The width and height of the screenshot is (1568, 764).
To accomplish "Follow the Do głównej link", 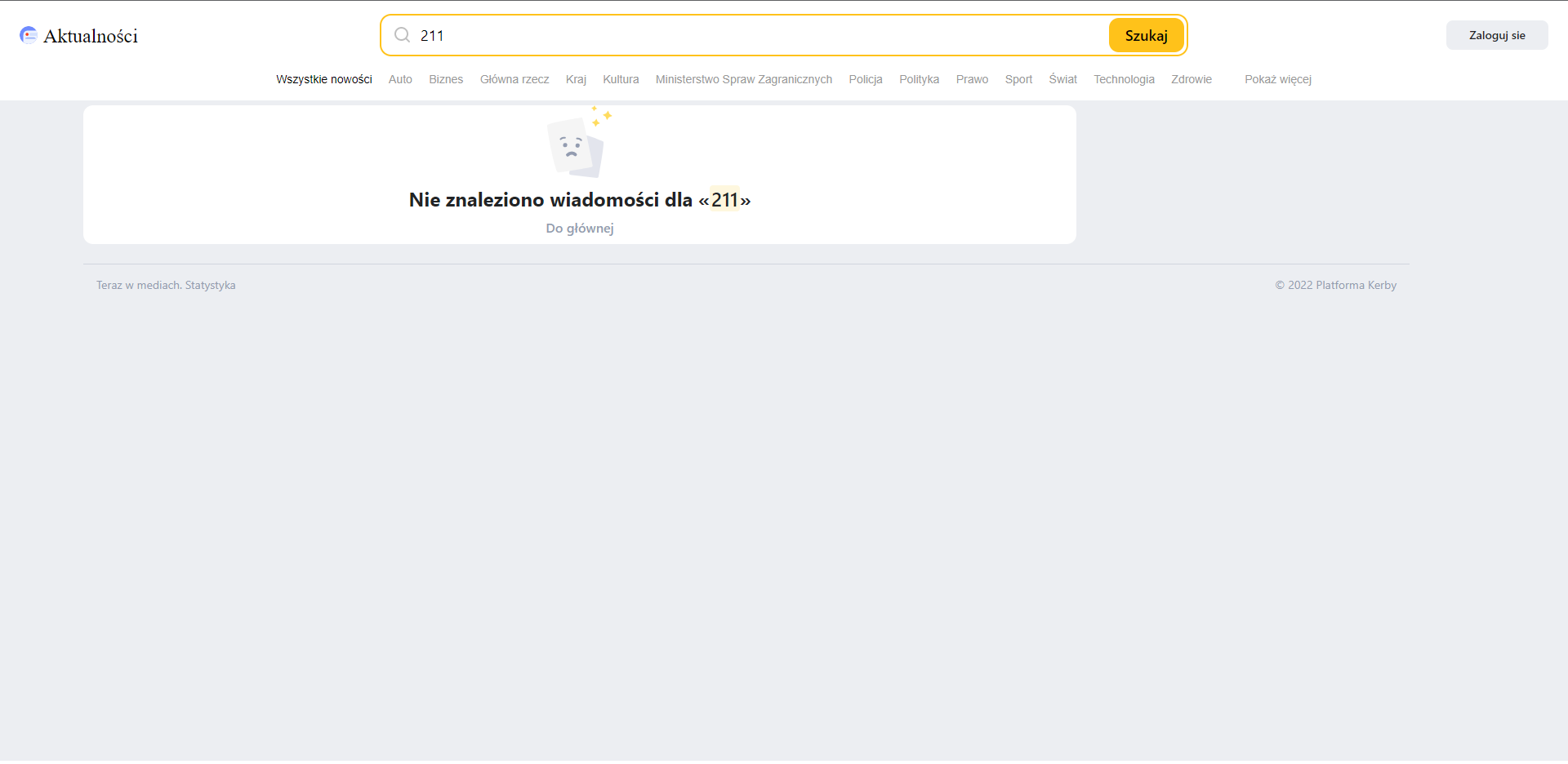I will (580, 229).
